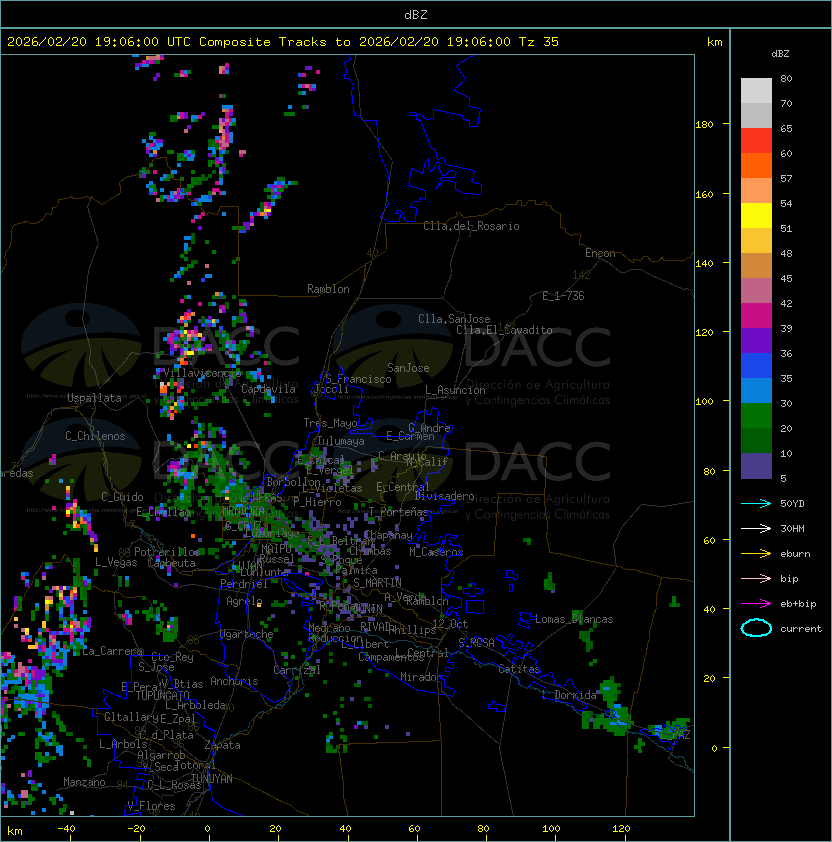Viewport: 832px width, 842px height.
Task: Click the Catitas place label
Action: pyautogui.click(x=519, y=669)
